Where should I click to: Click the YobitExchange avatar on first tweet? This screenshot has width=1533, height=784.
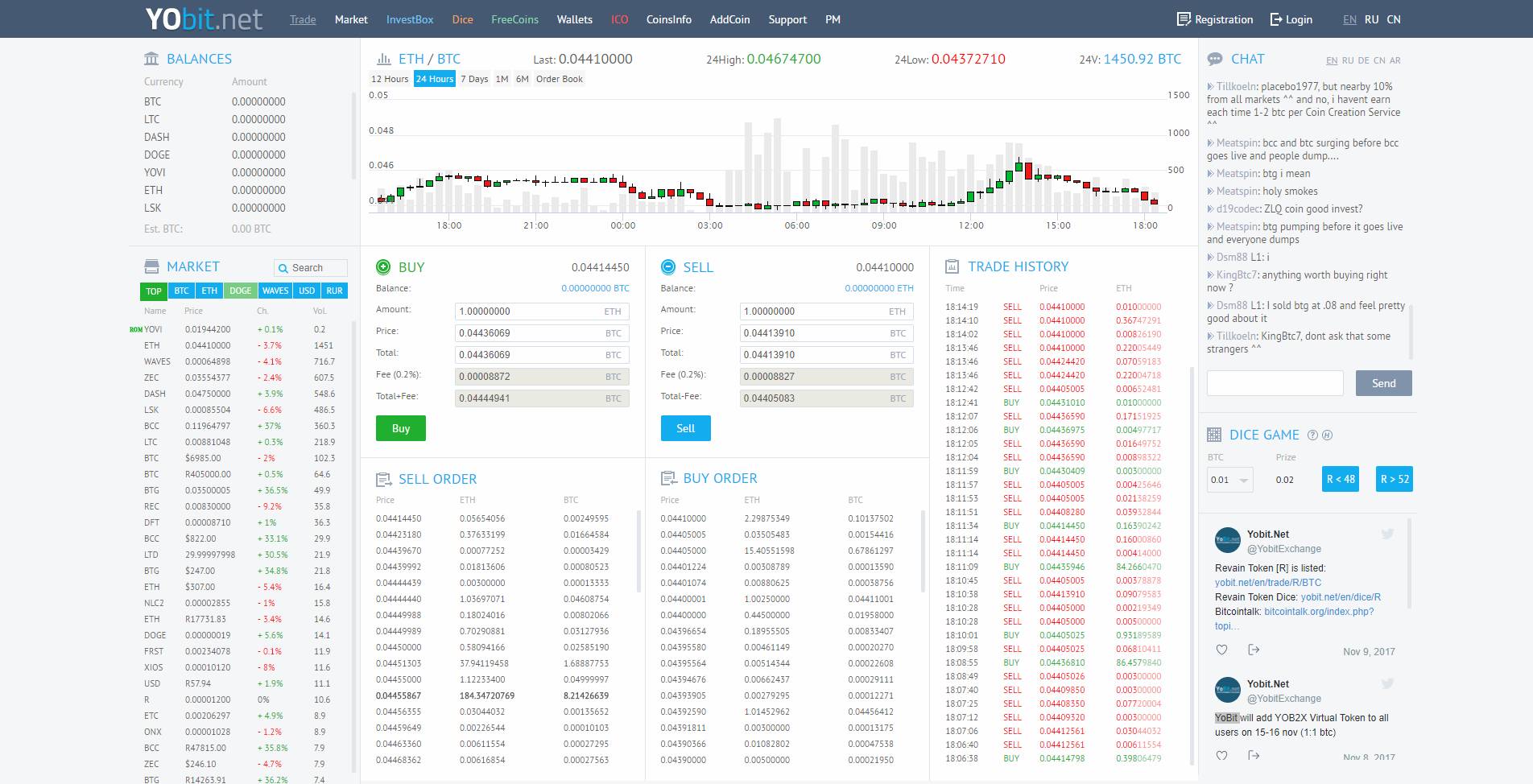(1228, 540)
